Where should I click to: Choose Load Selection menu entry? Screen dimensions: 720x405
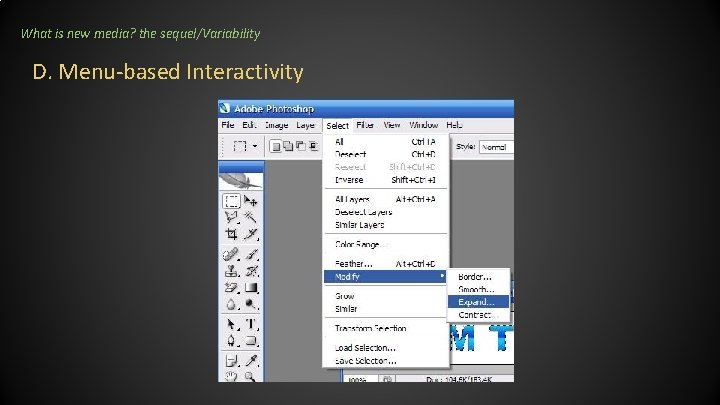(x=385, y=348)
